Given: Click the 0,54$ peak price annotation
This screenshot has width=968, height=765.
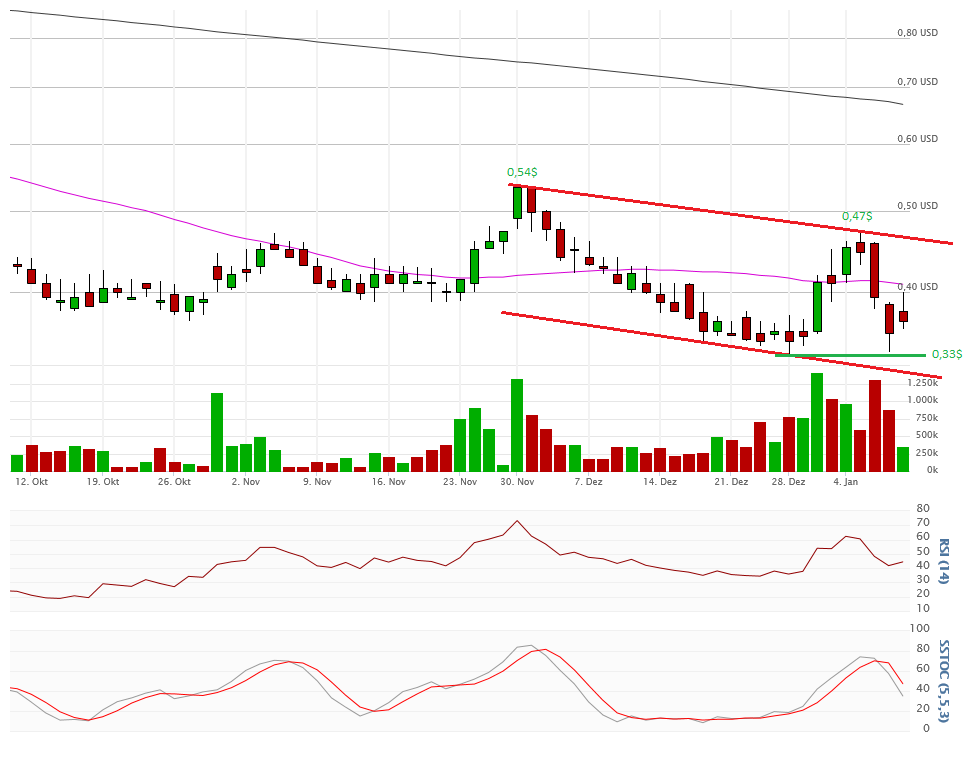Looking at the screenshot, I should coord(520,172).
